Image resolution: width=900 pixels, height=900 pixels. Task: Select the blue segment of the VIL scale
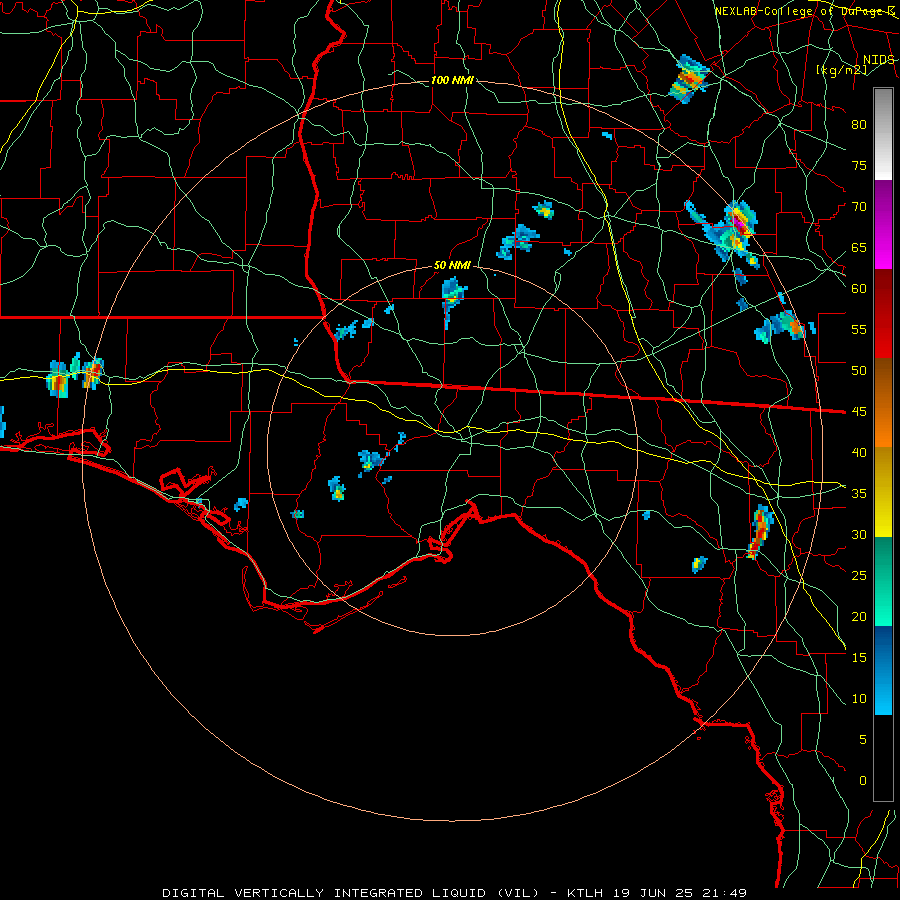click(883, 670)
